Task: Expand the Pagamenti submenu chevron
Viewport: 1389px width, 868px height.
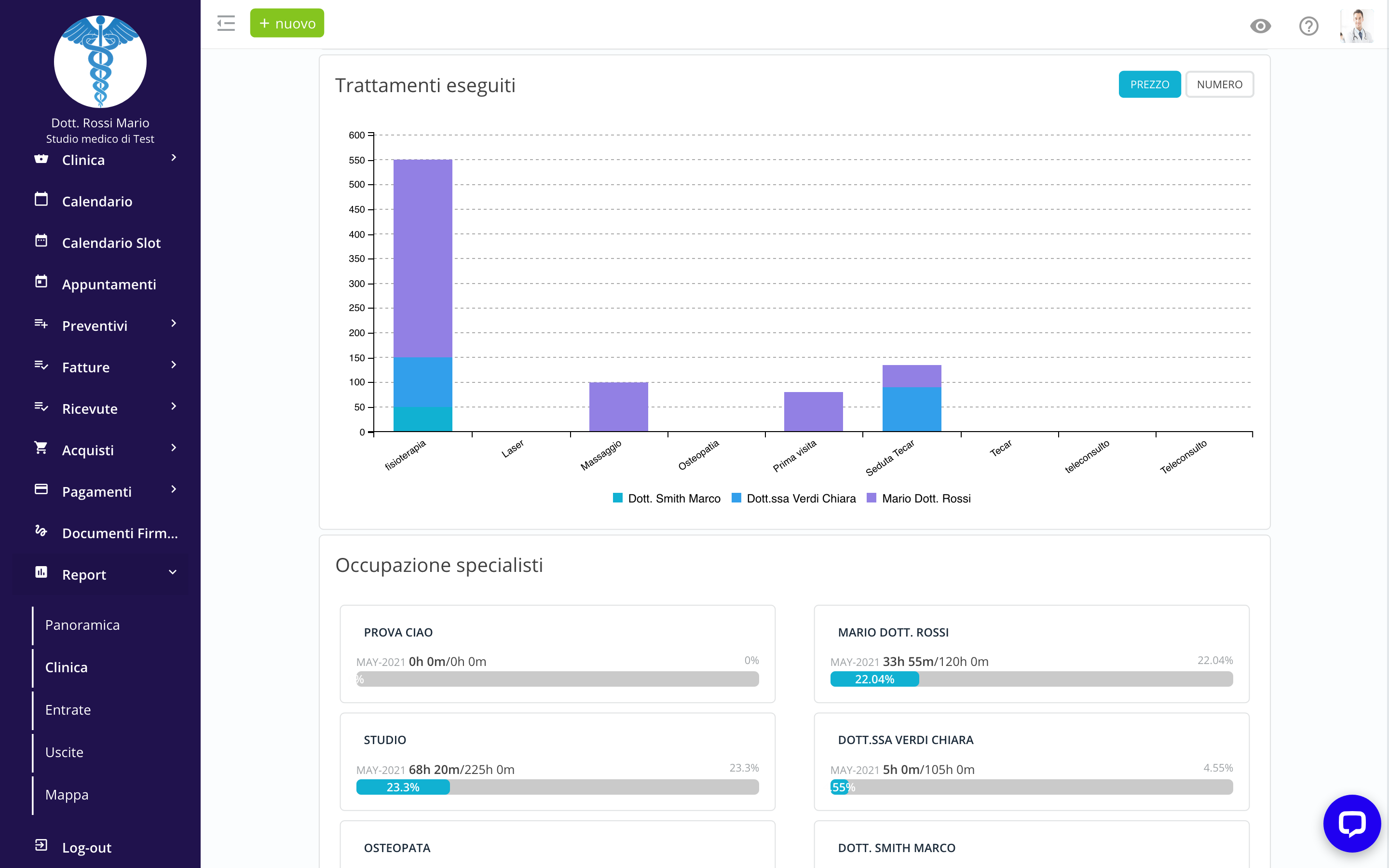Action: click(x=174, y=489)
